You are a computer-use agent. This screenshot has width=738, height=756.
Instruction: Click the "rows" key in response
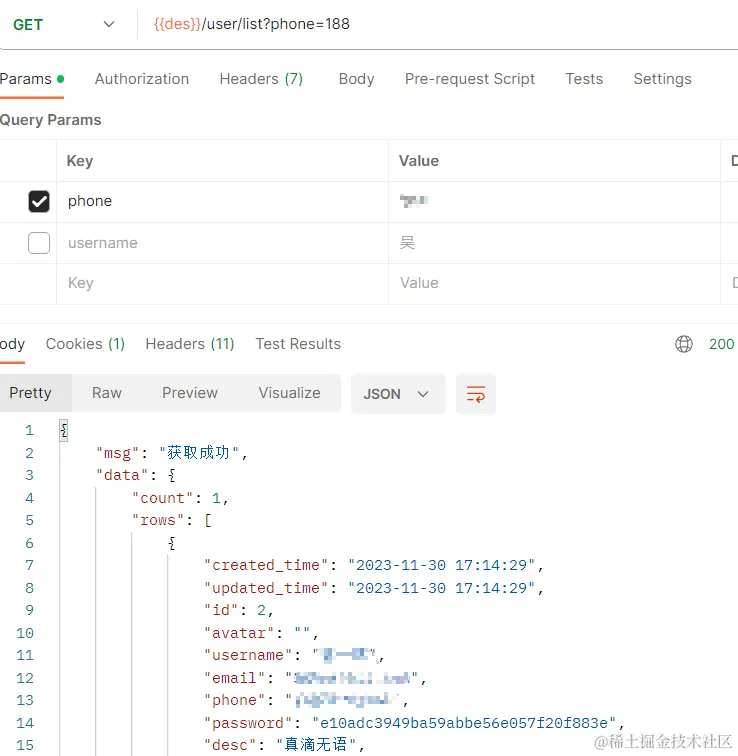click(158, 520)
